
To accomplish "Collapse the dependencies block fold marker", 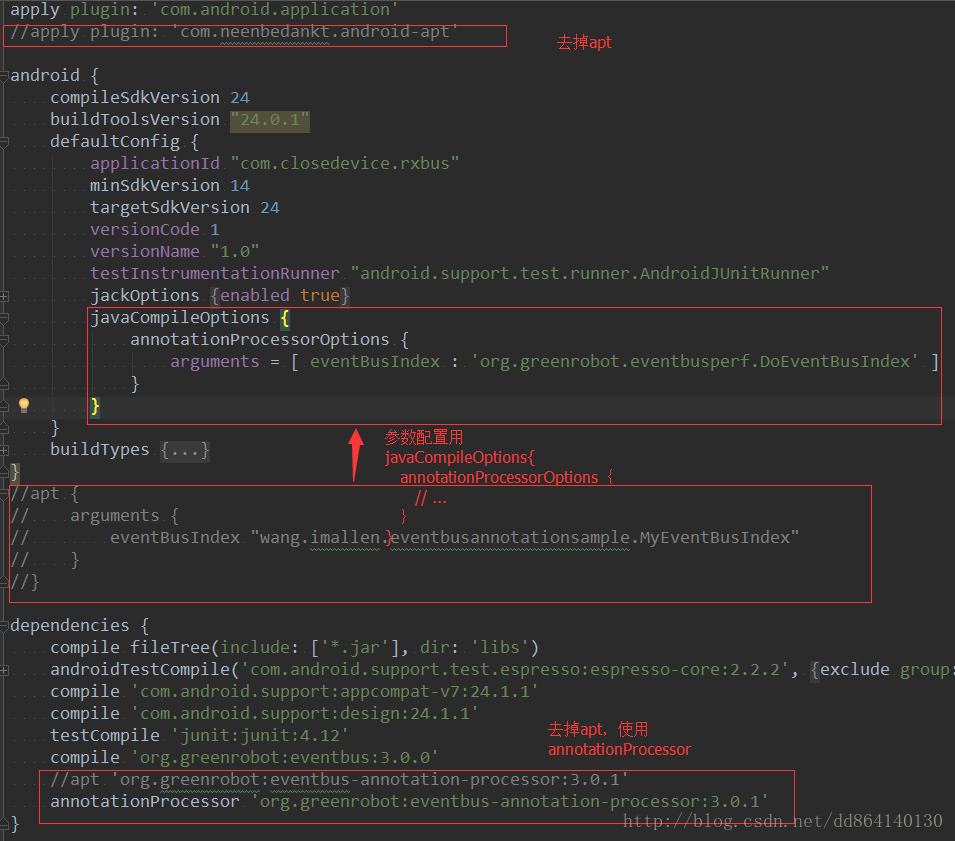I will point(5,626).
